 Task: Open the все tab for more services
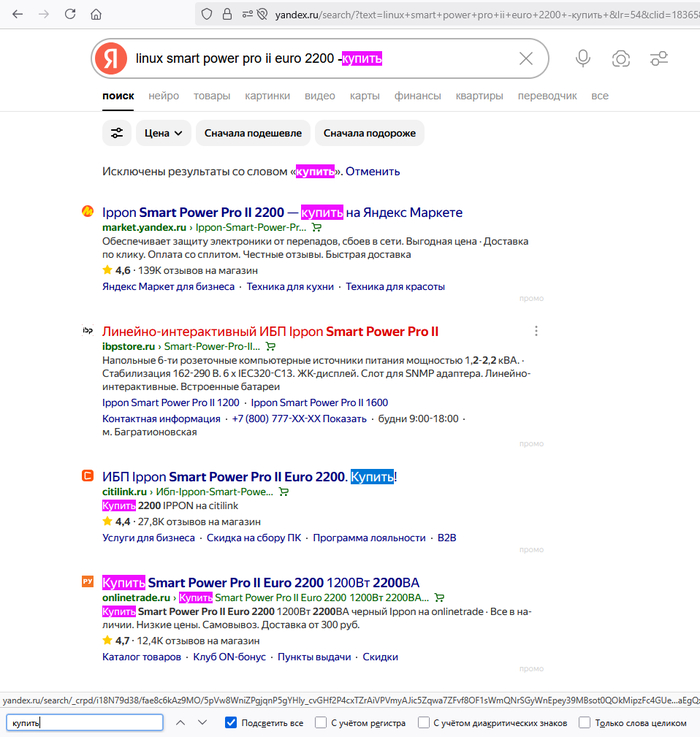[x=599, y=96]
